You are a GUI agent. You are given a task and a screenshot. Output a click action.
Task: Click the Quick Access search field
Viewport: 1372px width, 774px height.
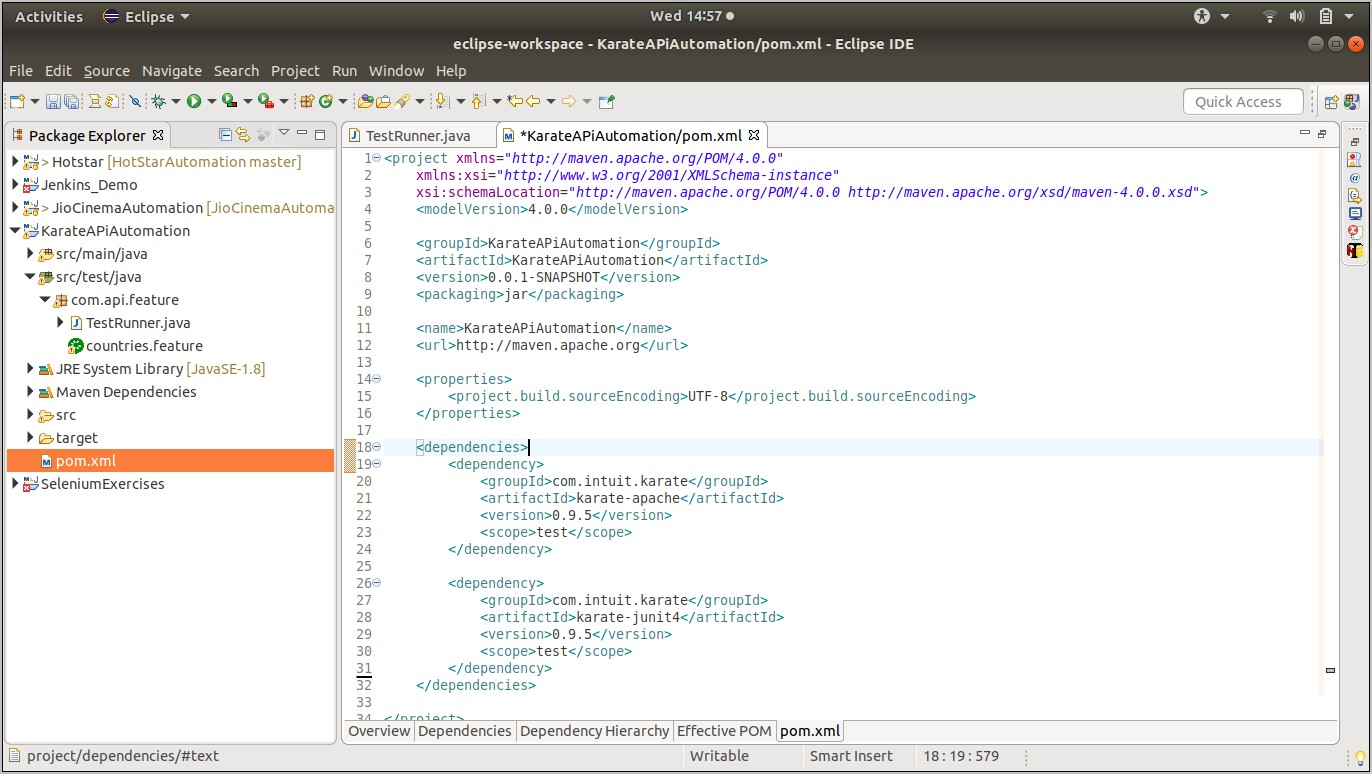point(1244,101)
